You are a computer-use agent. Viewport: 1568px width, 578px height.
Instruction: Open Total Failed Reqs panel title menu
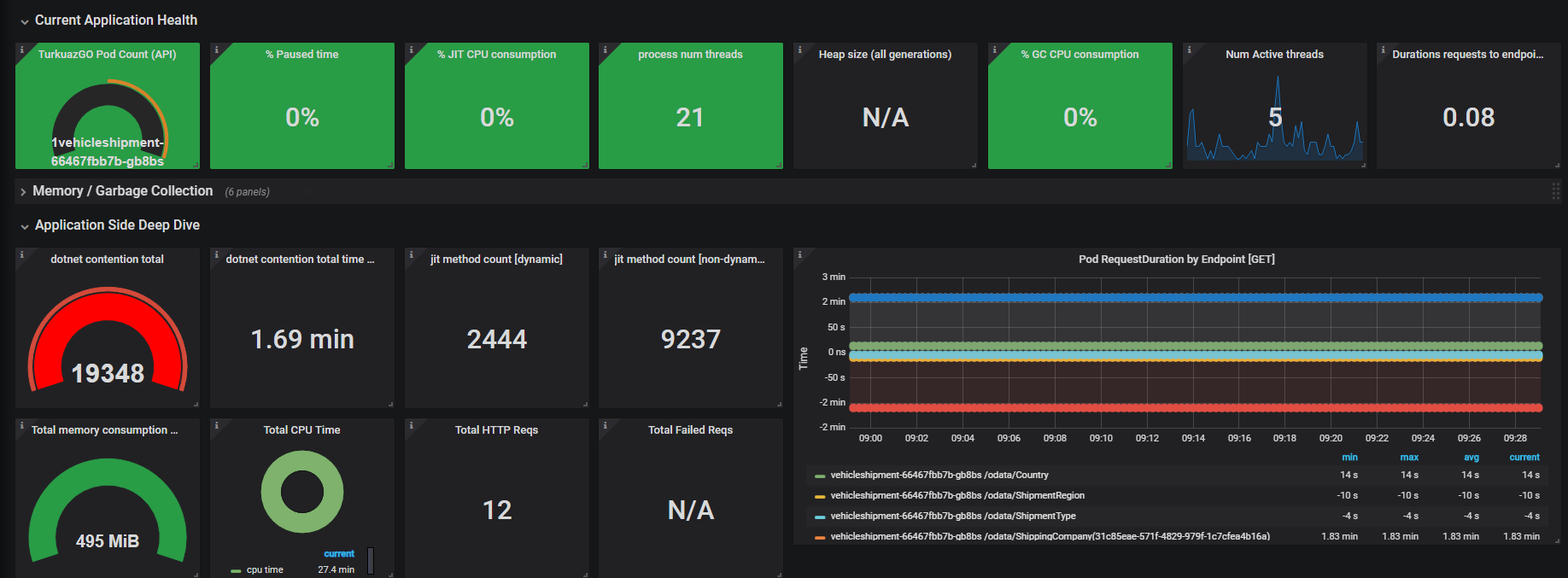691,429
